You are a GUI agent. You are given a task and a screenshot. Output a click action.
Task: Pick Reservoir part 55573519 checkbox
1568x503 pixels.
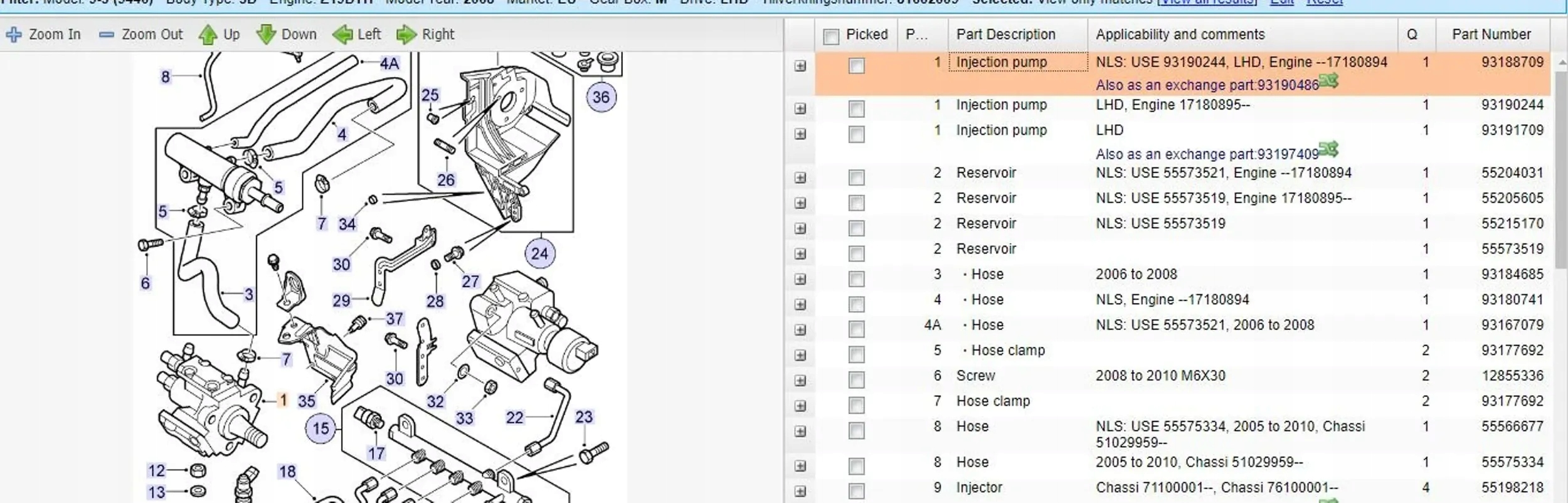click(x=856, y=253)
